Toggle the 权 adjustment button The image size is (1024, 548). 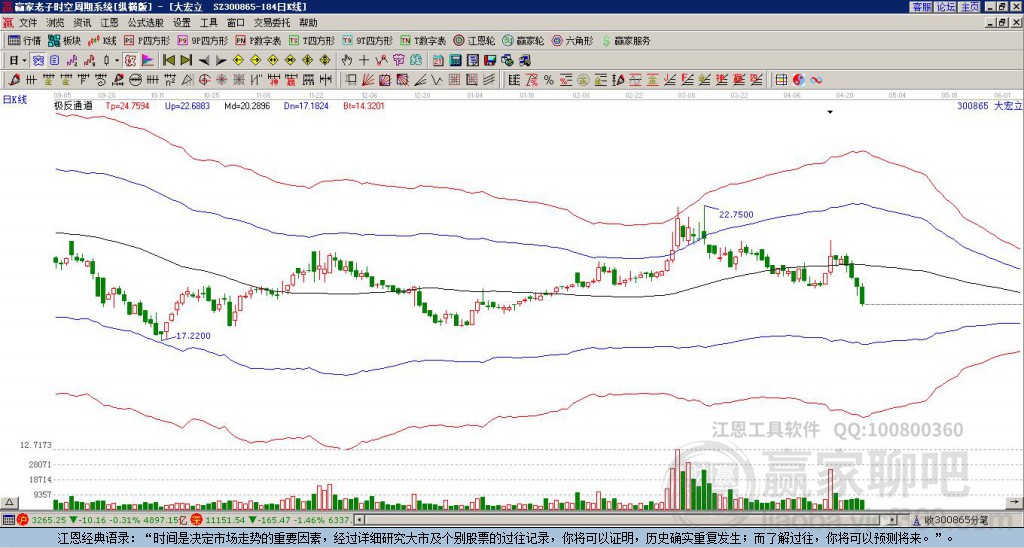(130, 61)
